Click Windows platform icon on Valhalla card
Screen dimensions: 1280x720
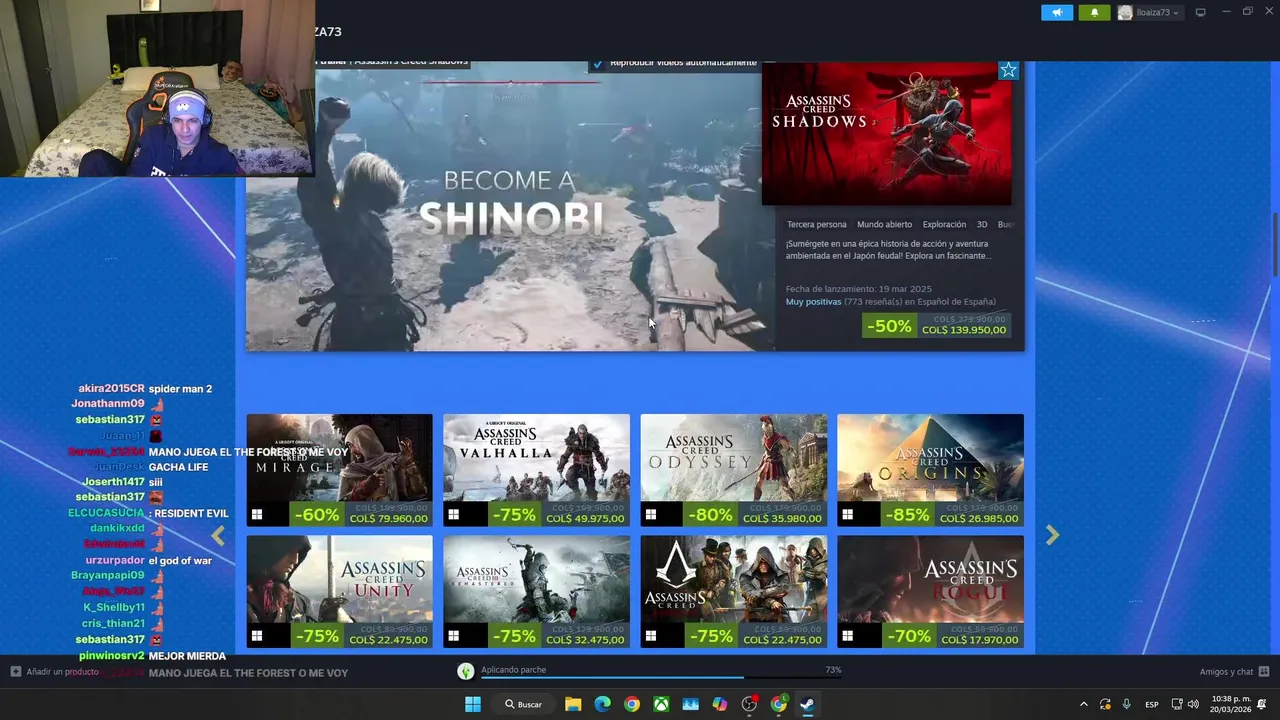[454, 515]
